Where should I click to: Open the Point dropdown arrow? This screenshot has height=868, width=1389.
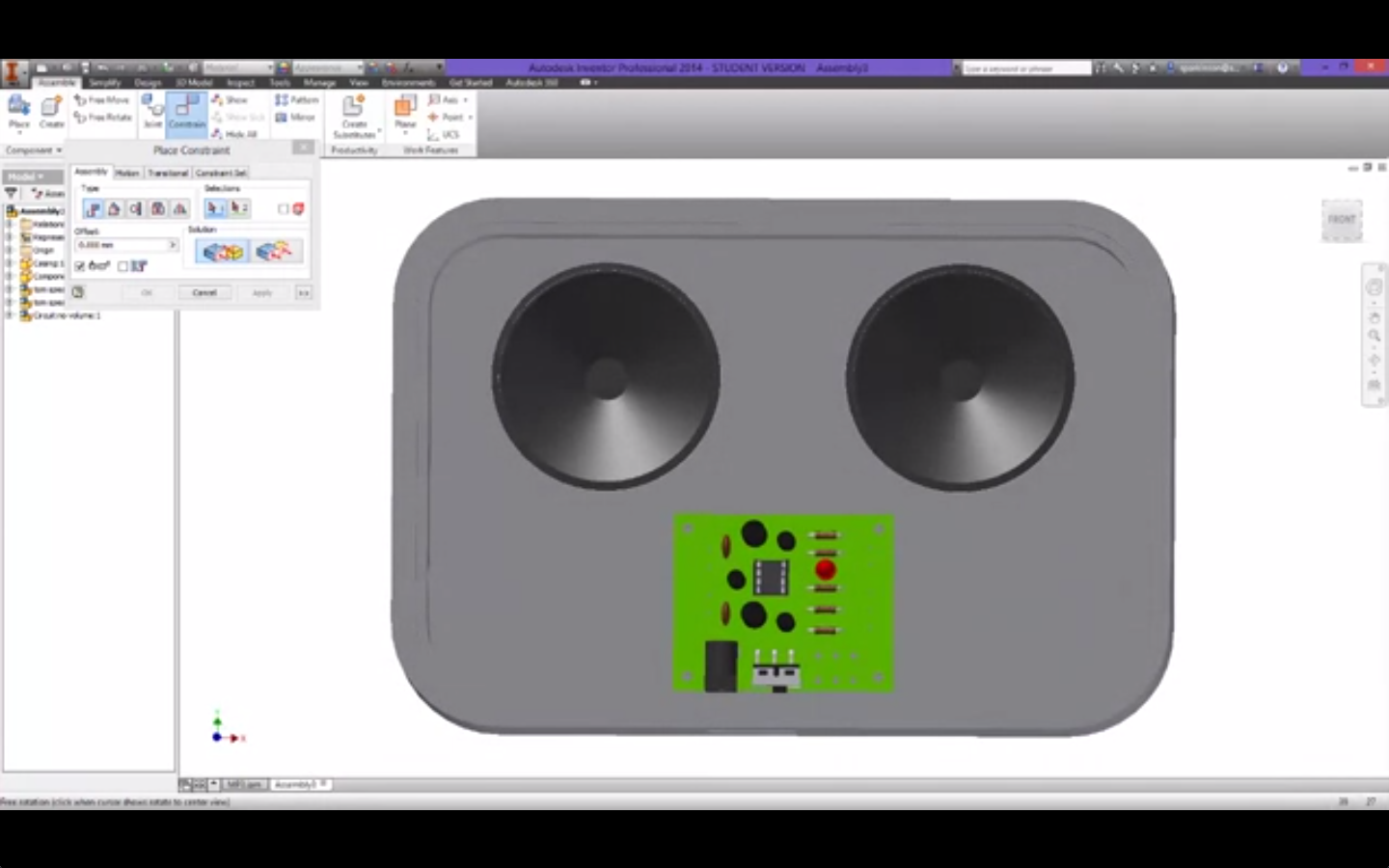tap(470, 118)
